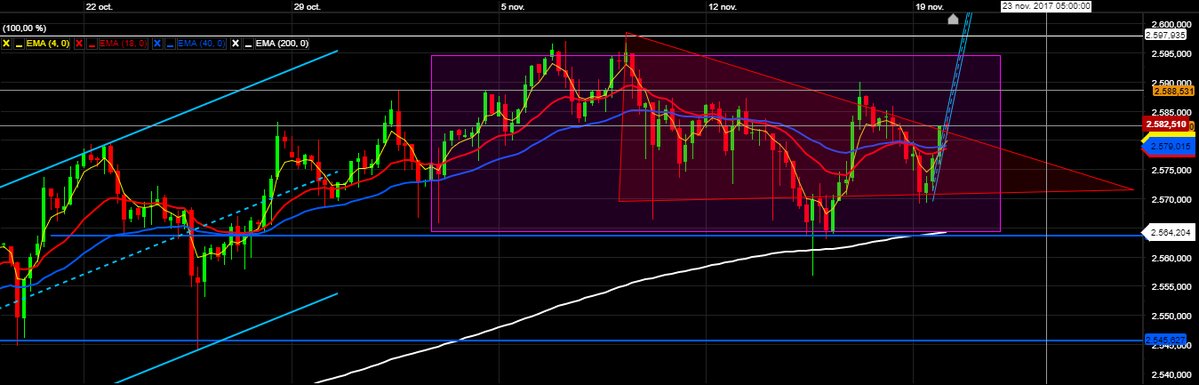Select the 23 nov. 2017 05:00:00 crosshair label
This screenshot has width=1199, height=385.
pos(1046,6)
